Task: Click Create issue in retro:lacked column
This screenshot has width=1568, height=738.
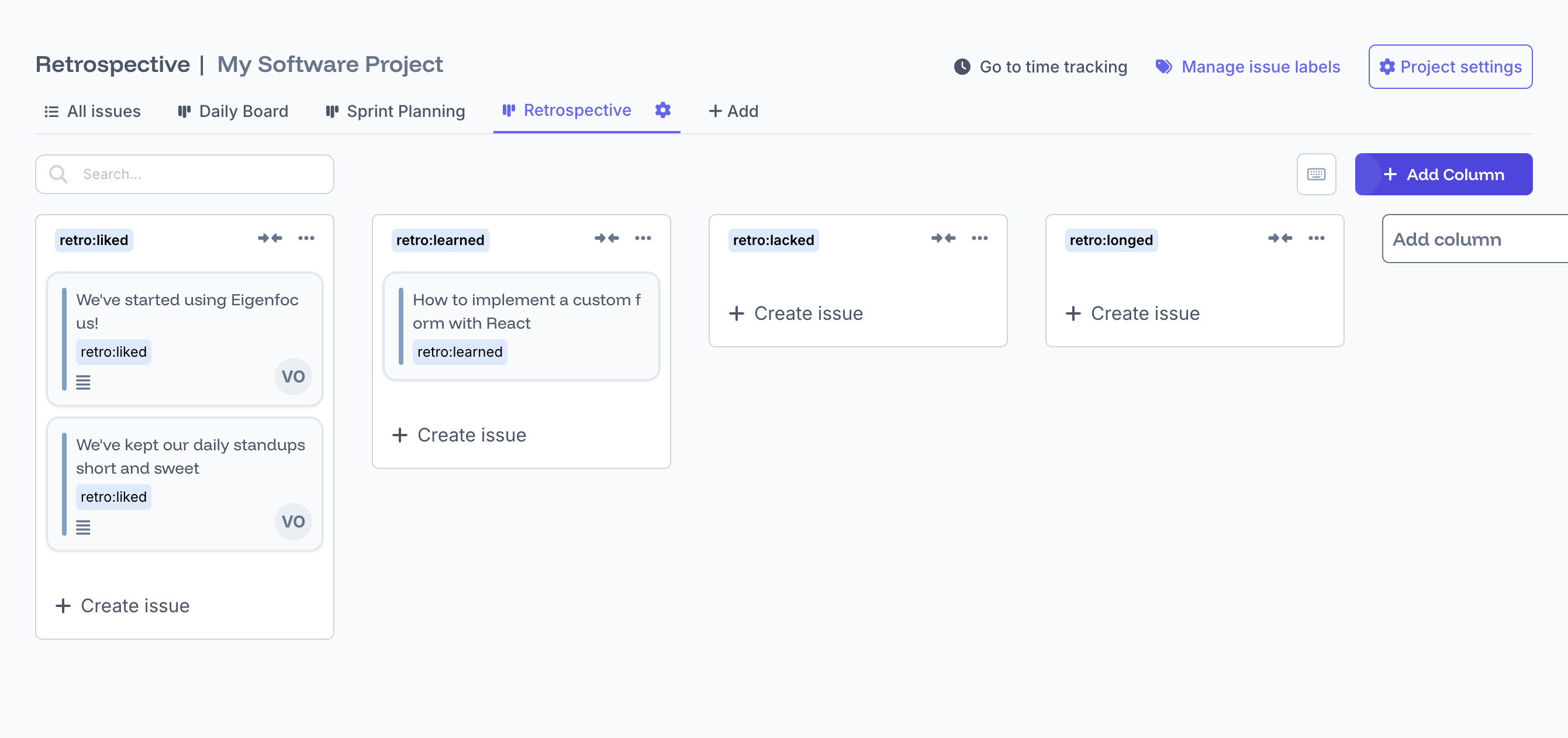Action: (796, 313)
